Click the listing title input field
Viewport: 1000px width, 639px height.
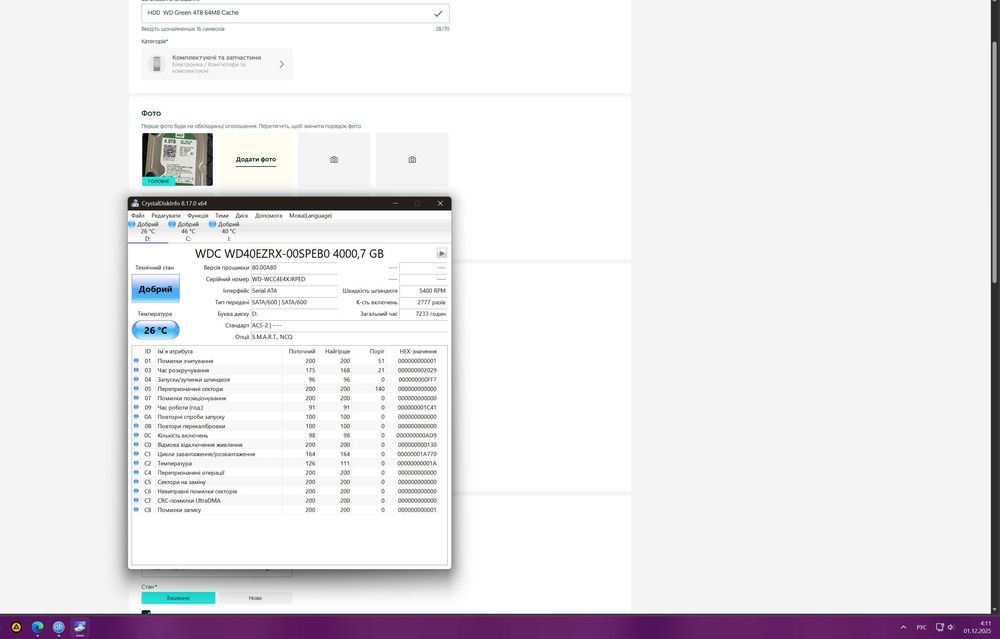[x=295, y=13]
